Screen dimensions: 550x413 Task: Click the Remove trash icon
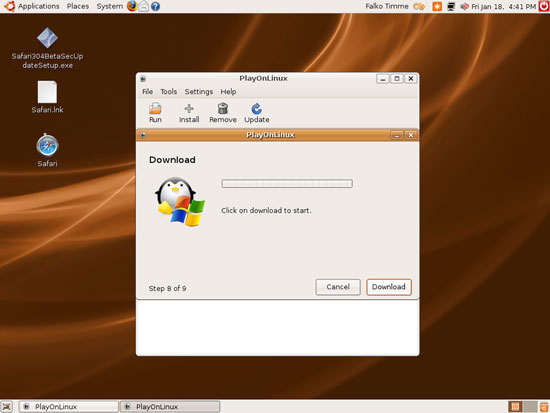tap(223, 108)
